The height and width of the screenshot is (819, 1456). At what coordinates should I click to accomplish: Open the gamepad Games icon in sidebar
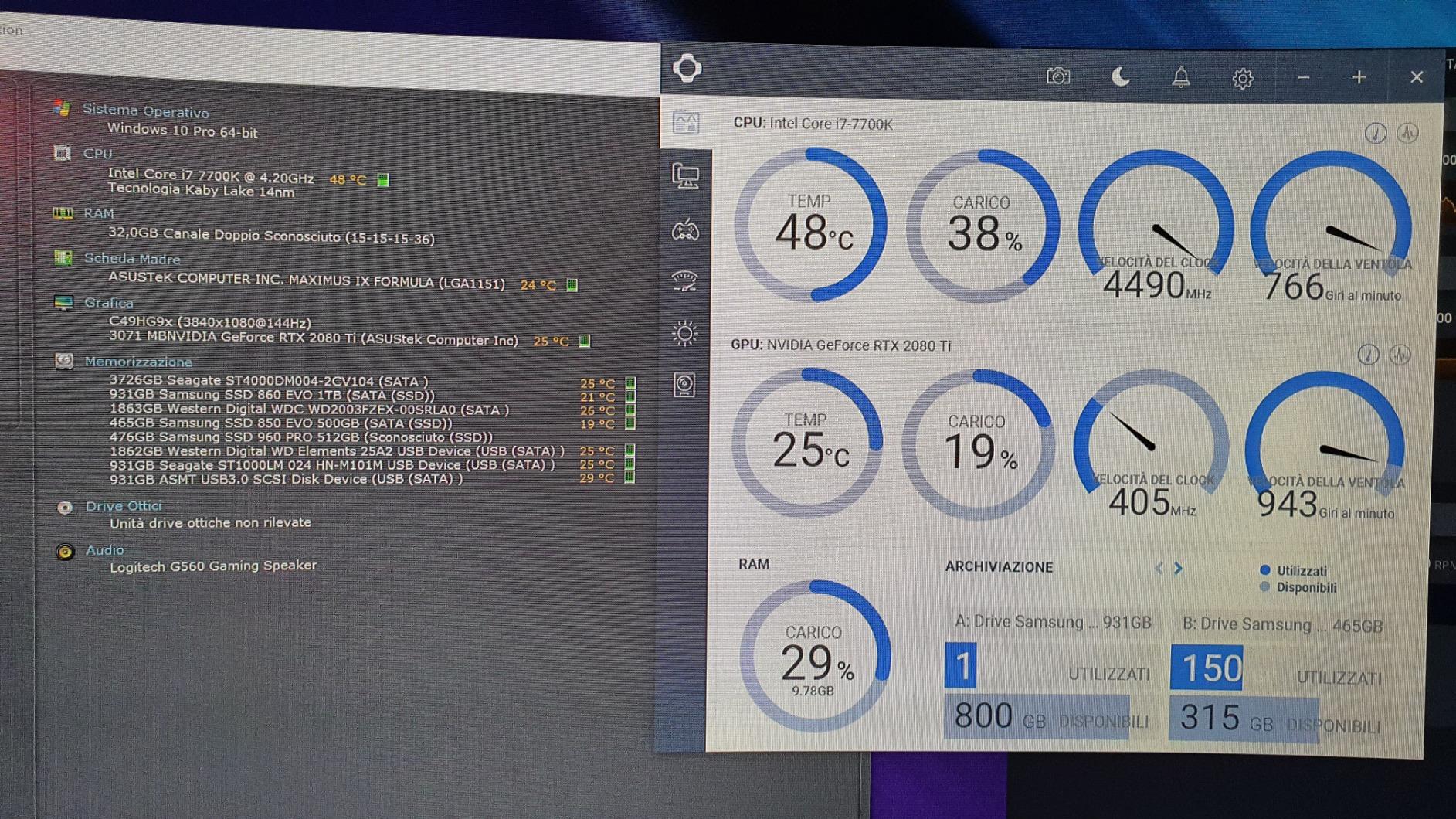[684, 229]
